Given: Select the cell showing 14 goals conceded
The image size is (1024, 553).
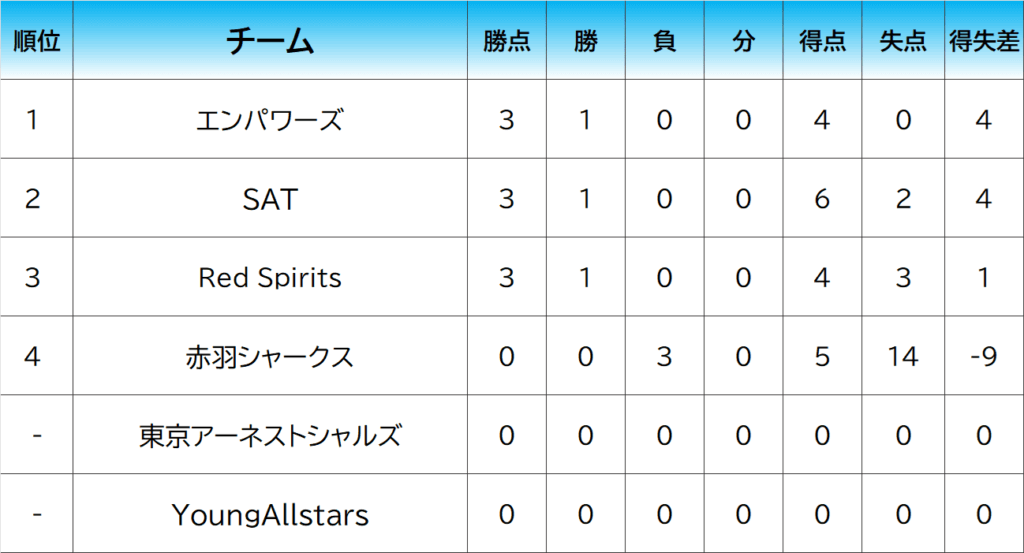Looking at the screenshot, I should pyautogui.click(x=902, y=356).
